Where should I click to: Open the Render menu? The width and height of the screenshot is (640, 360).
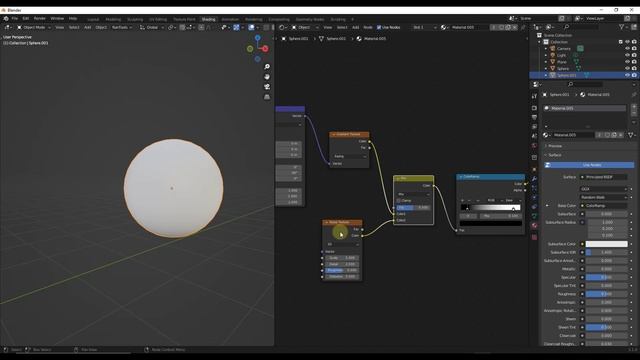[40, 19]
